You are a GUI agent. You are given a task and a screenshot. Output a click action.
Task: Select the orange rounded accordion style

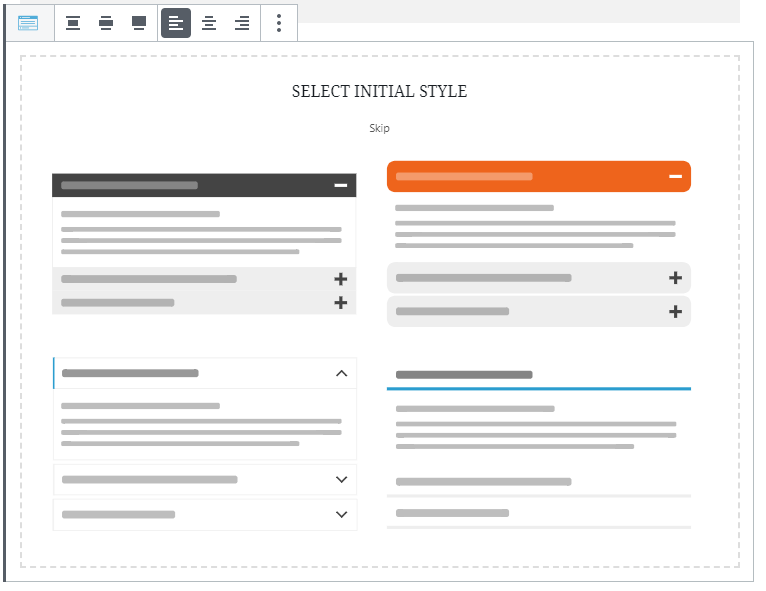(x=539, y=244)
